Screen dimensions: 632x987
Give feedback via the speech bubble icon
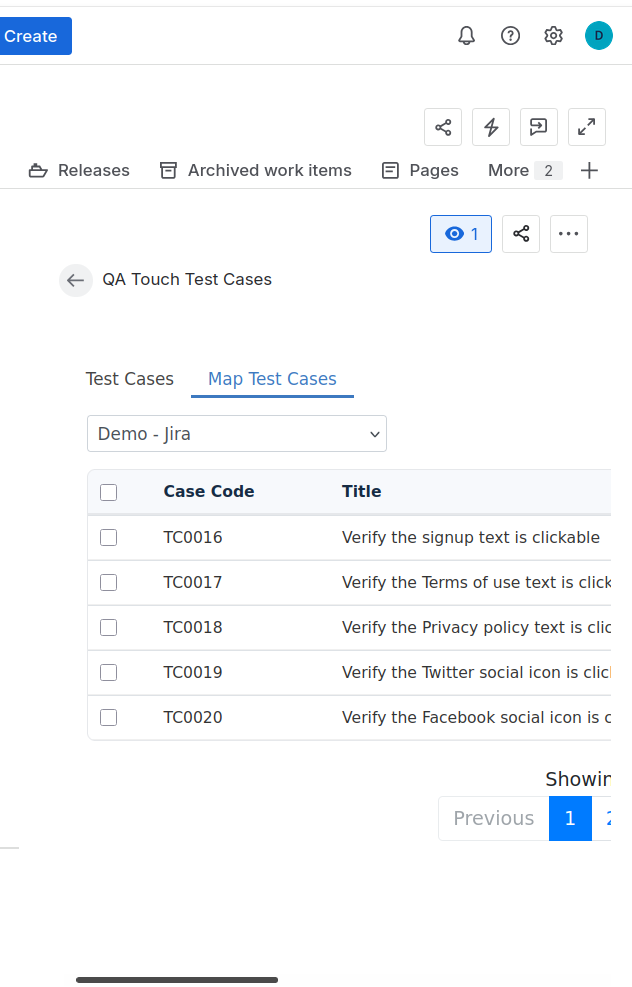click(x=539, y=127)
